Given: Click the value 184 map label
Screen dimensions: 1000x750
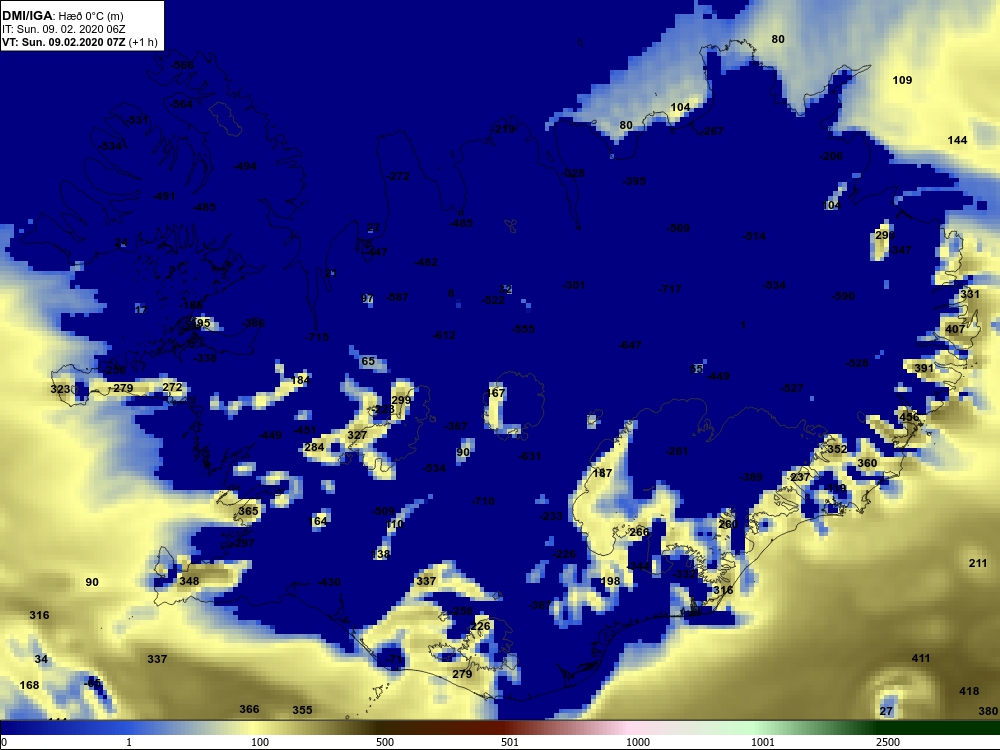Looking at the screenshot, I should [x=300, y=380].
